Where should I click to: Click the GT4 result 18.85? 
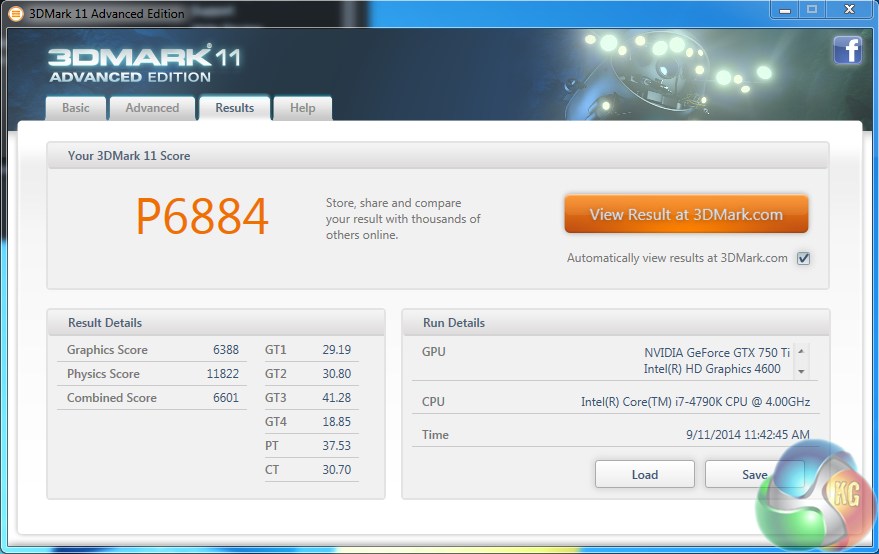(x=336, y=422)
